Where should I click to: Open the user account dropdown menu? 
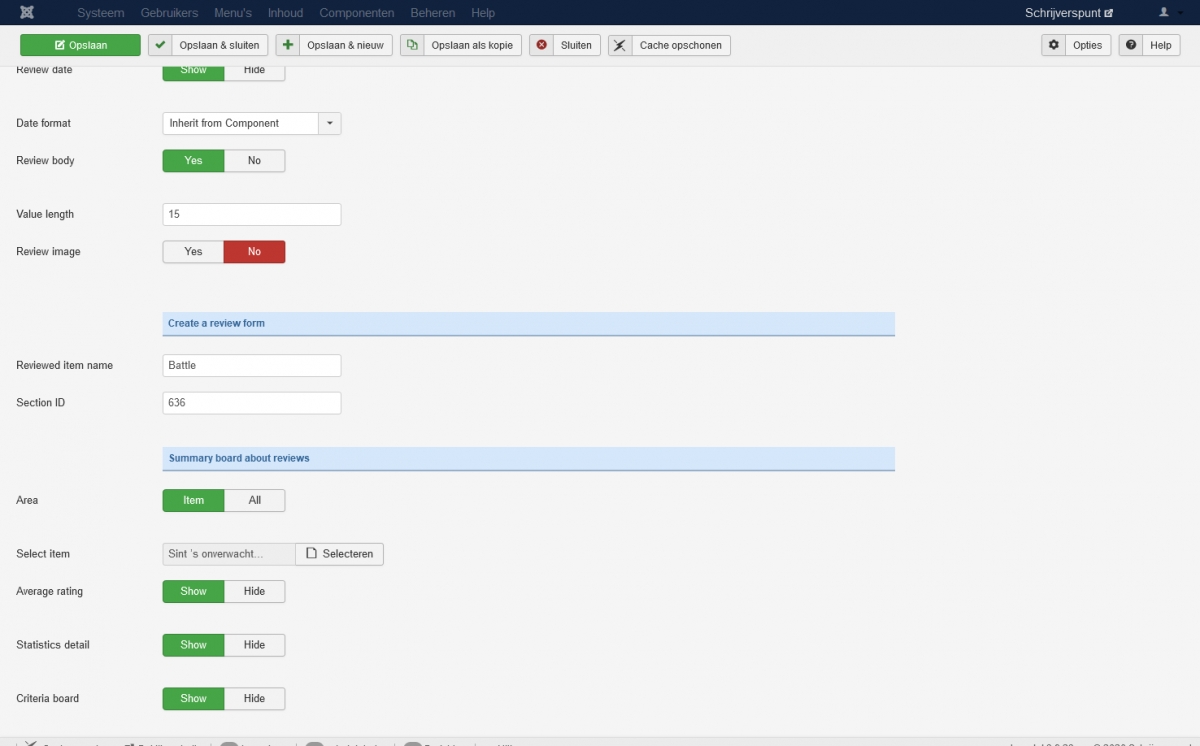(1168, 13)
